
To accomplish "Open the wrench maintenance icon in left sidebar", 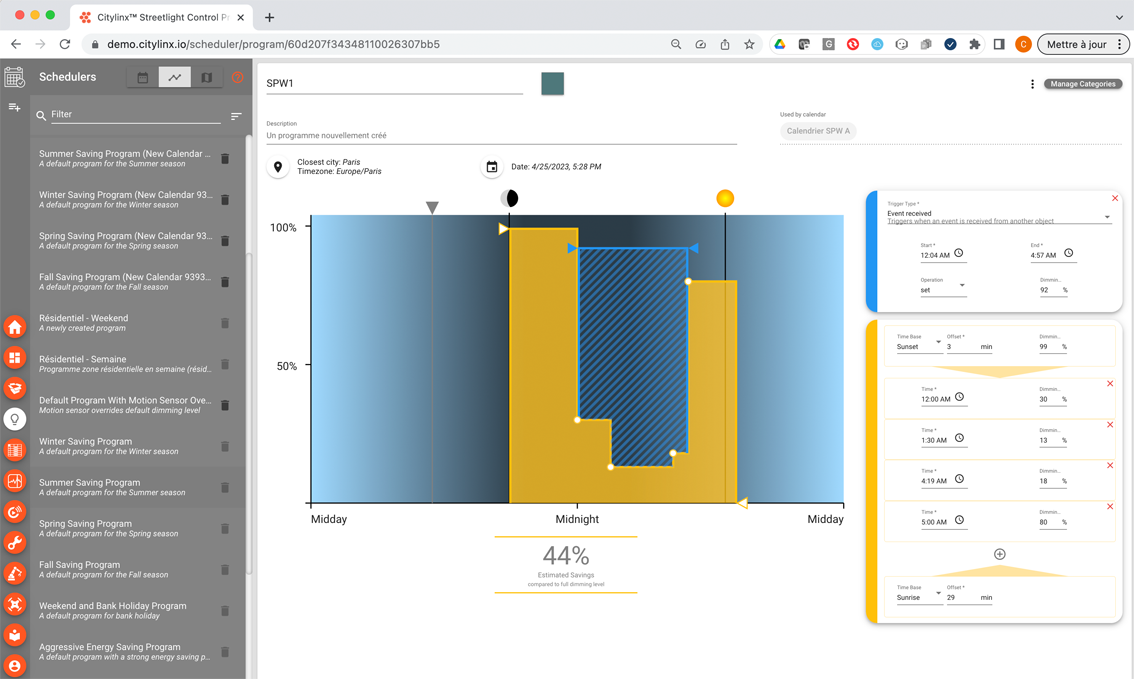I will click(x=14, y=542).
